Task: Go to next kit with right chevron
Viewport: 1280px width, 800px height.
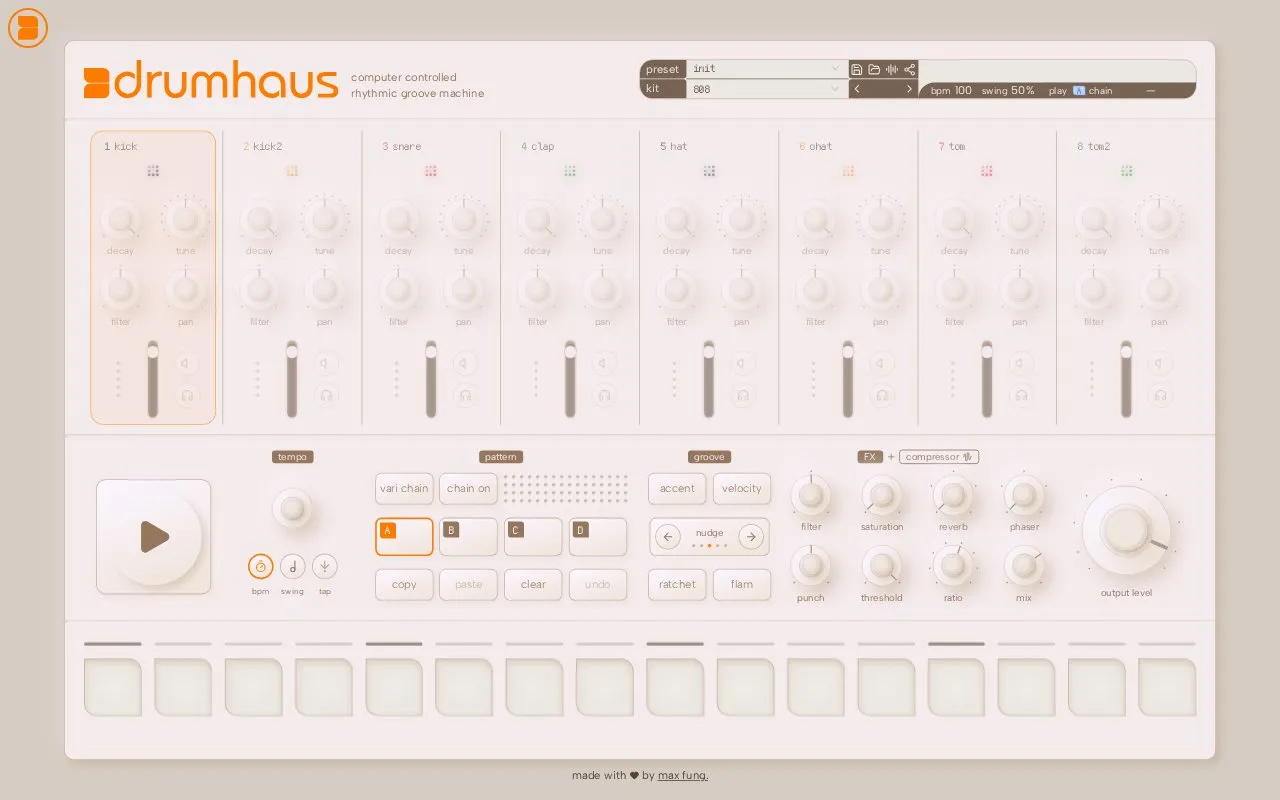Action: 909,89
